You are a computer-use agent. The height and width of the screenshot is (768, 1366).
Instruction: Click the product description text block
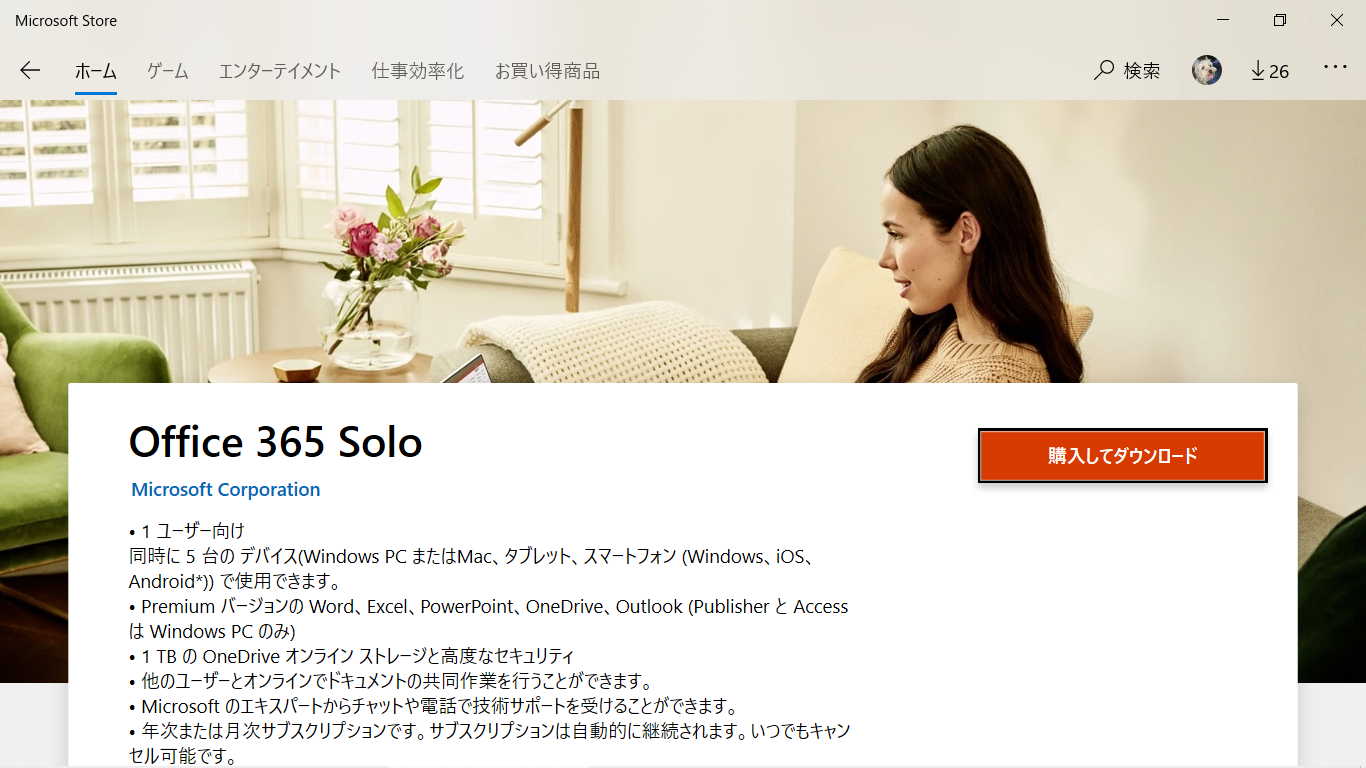(x=490, y=643)
